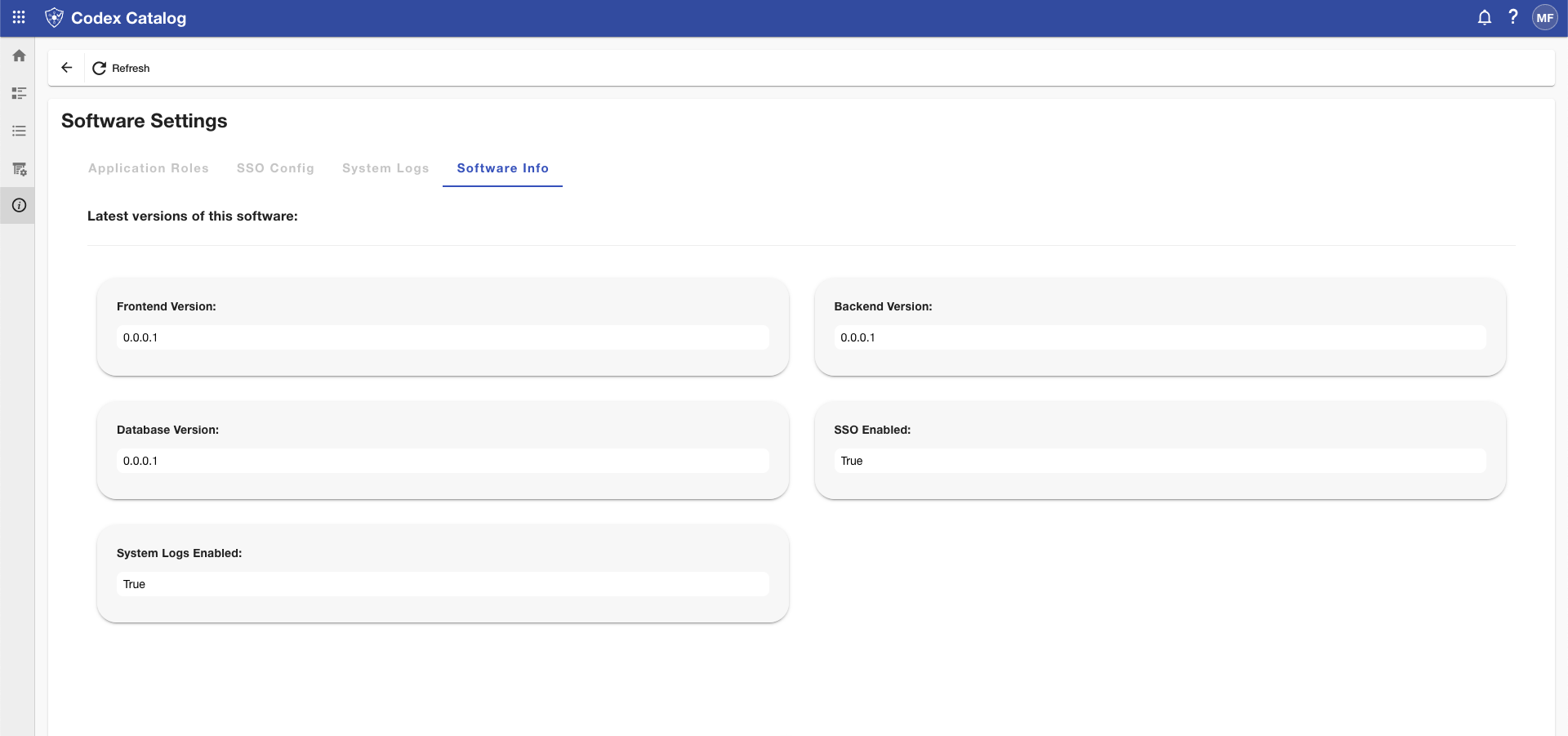Click the Frontend Version value field
Viewport: 1568px width, 736px height.
[443, 337]
